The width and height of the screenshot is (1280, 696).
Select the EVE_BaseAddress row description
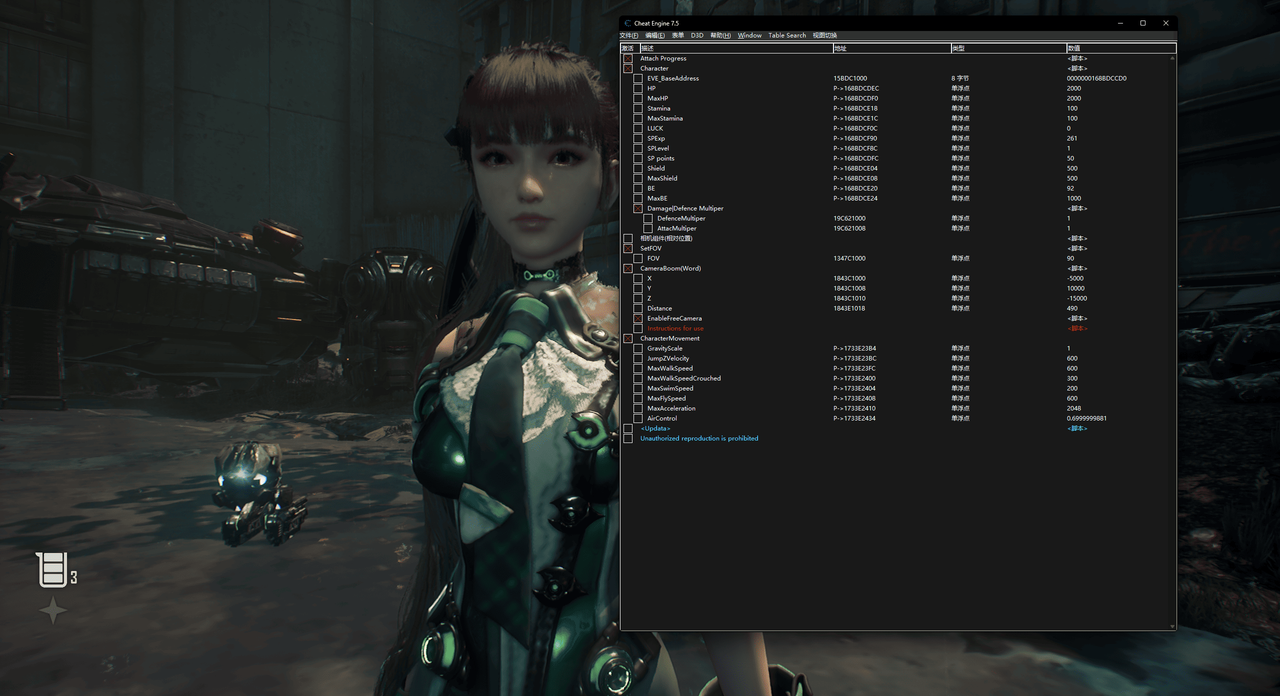(x=673, y=78)
